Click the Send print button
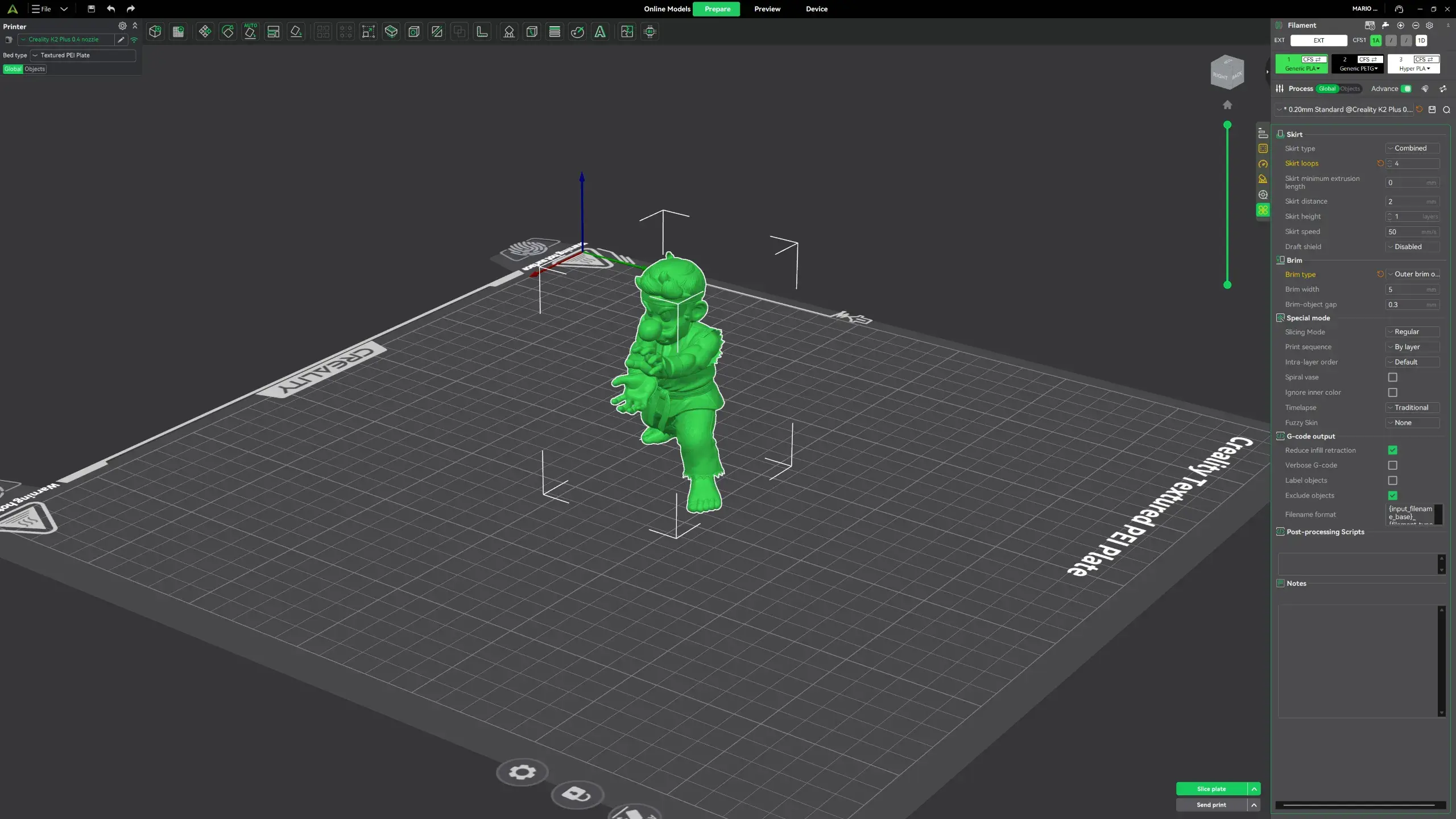The image size is (1456, 819). 1211,805
